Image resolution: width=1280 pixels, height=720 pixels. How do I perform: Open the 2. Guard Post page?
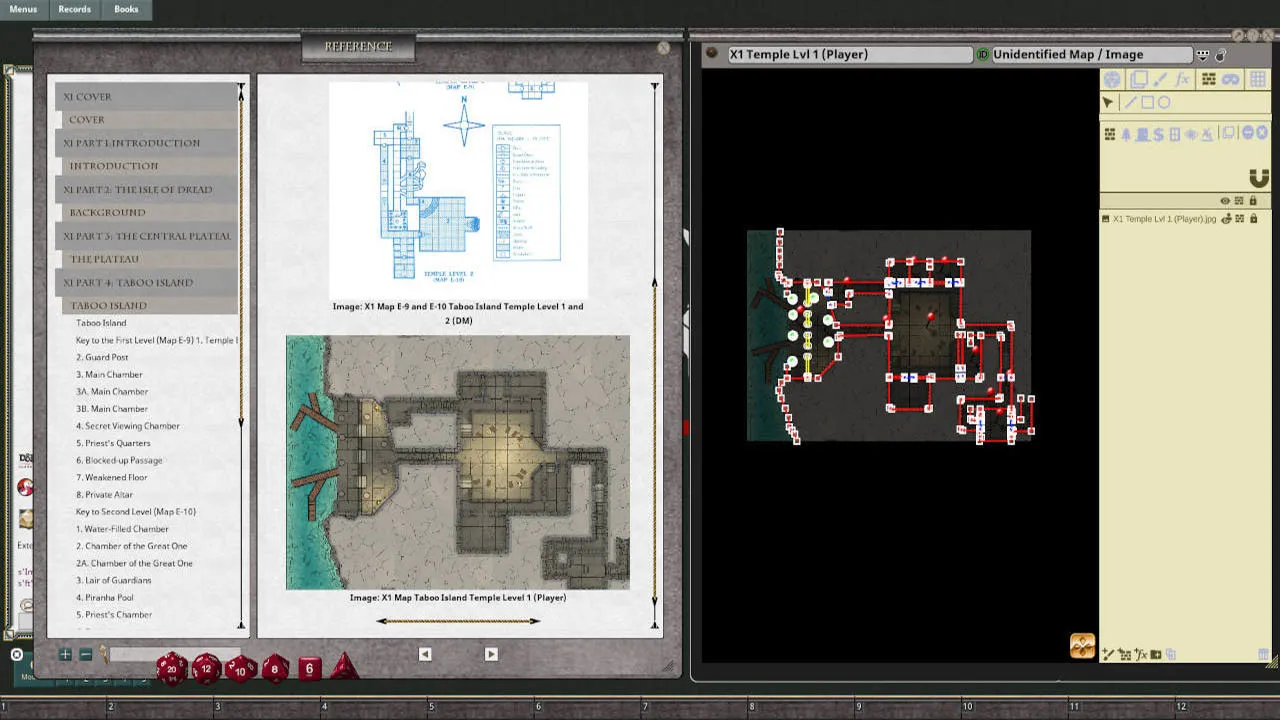click(102, 357)
